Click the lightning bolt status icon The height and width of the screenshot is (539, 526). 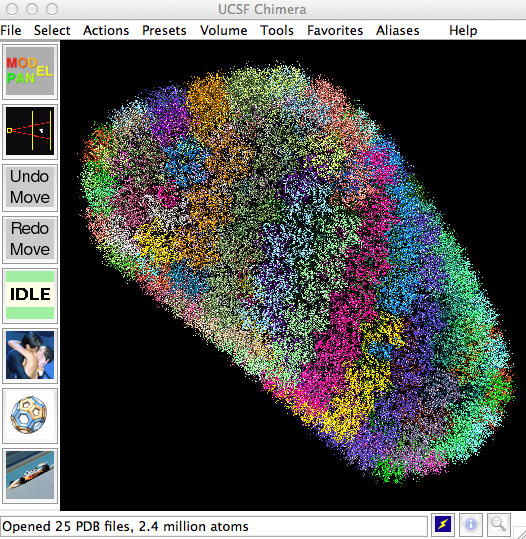[443, 525]
